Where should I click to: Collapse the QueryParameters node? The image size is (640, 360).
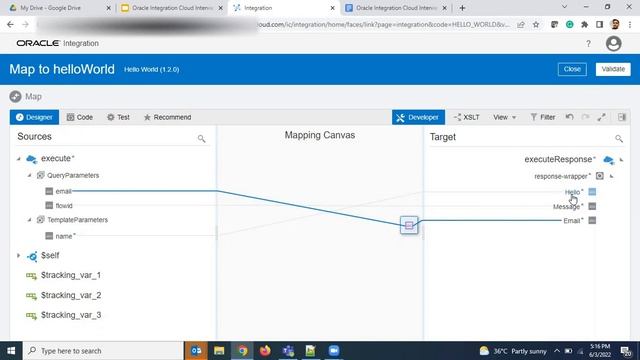coord(29,175)
